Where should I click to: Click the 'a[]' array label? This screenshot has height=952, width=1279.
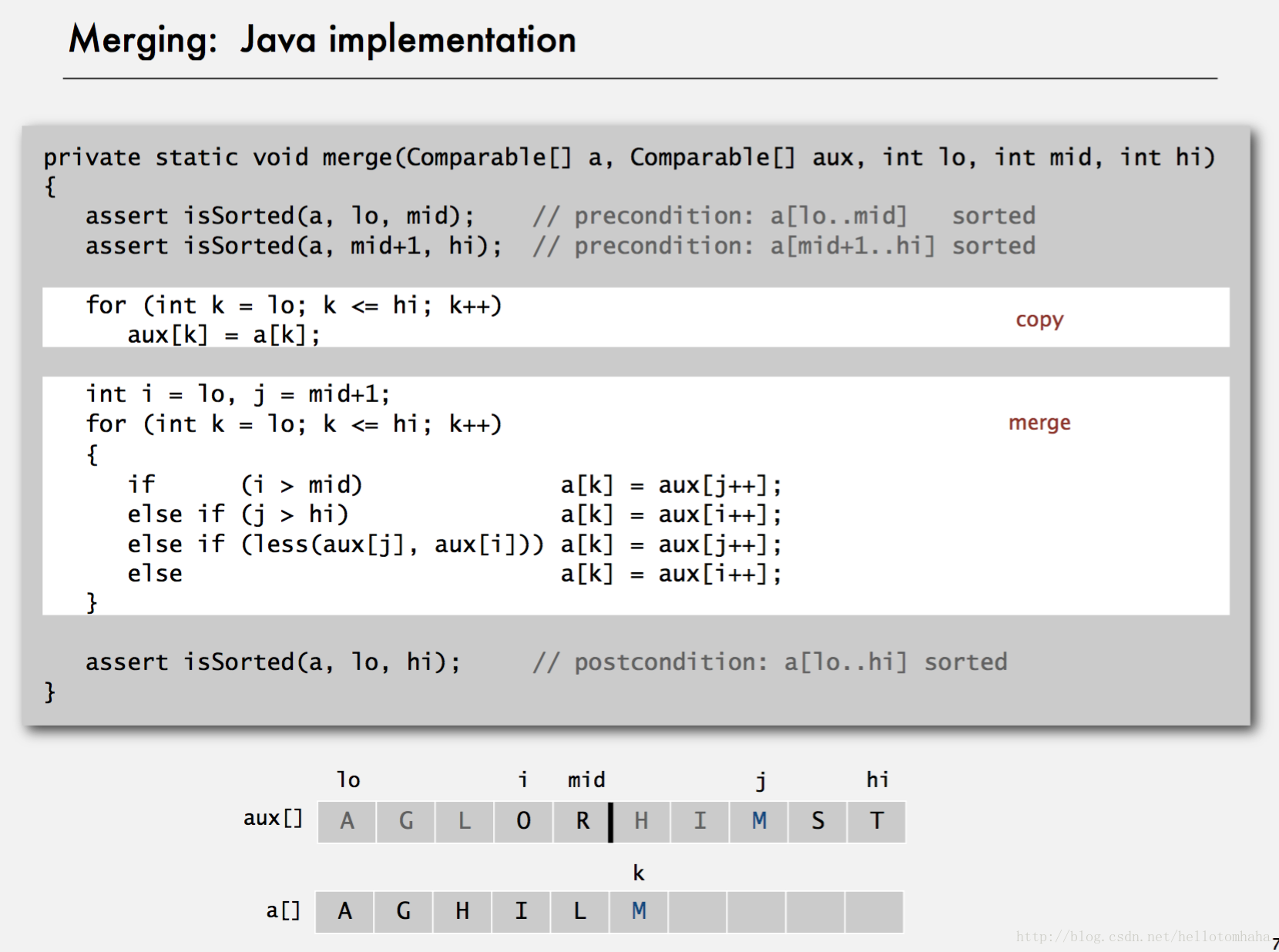click(283, 910)
